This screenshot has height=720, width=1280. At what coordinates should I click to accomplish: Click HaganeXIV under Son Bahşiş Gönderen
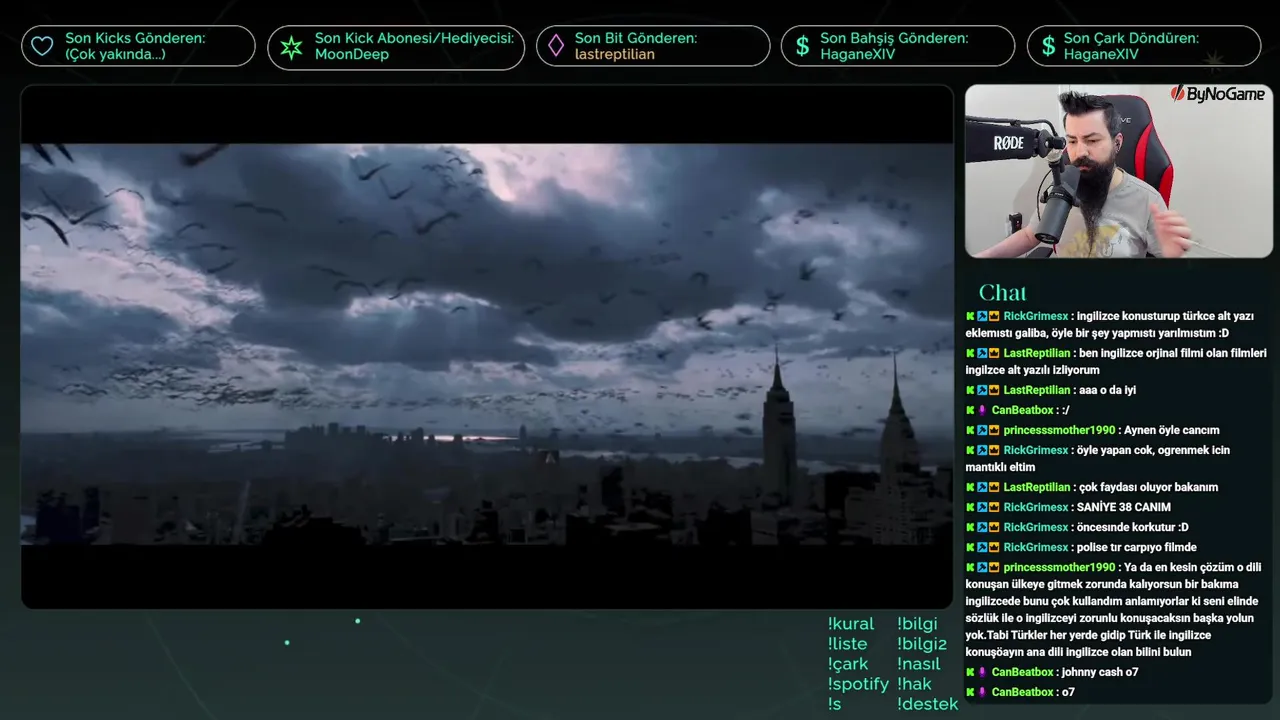(x=858, y=54)
